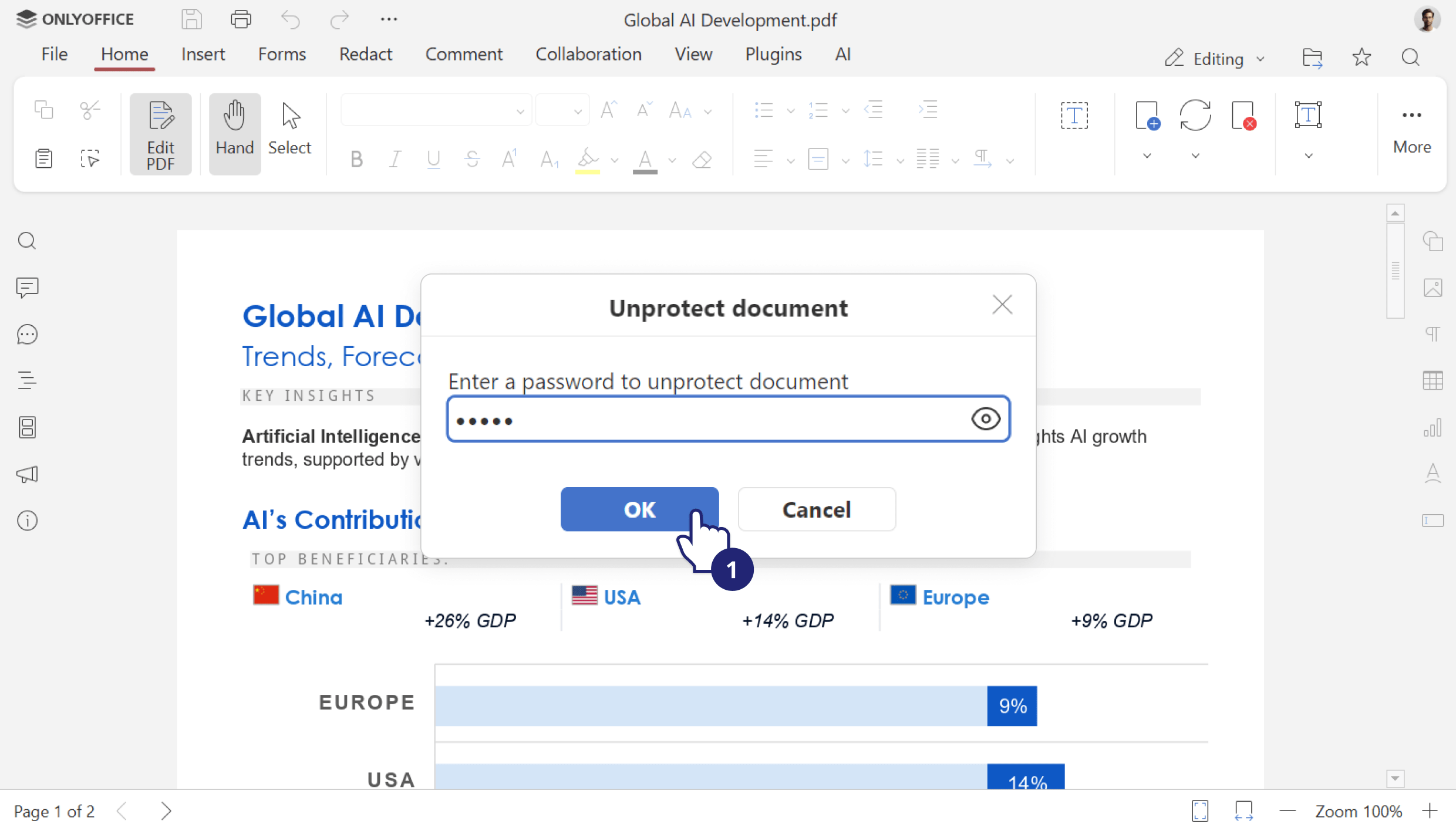Viewport: 1456px width, 831px height.
Task: Delete the current page
Action: pos(1245,115)
